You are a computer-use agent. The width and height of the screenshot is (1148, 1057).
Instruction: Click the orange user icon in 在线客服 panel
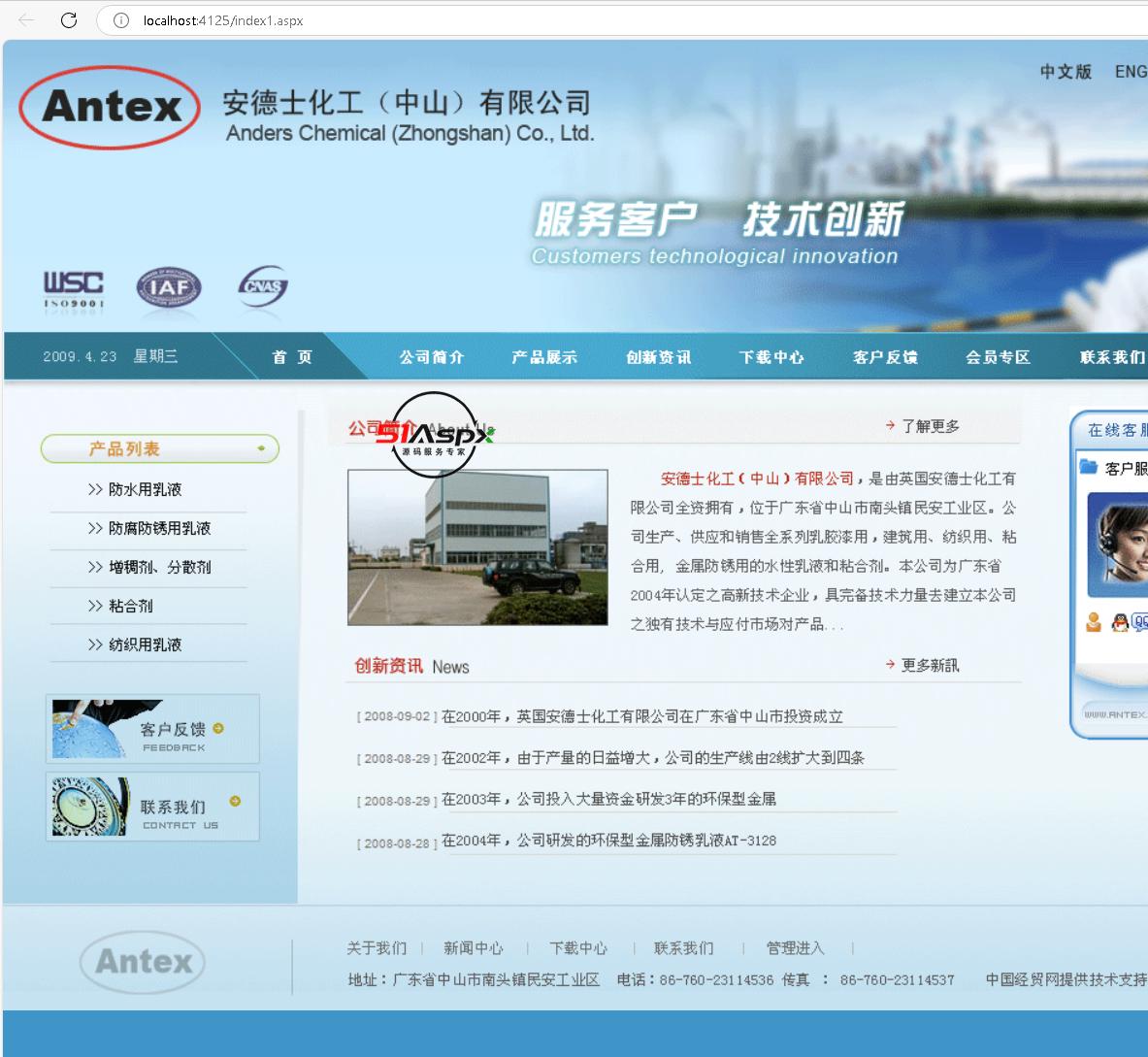click(x=1094, y=622)
